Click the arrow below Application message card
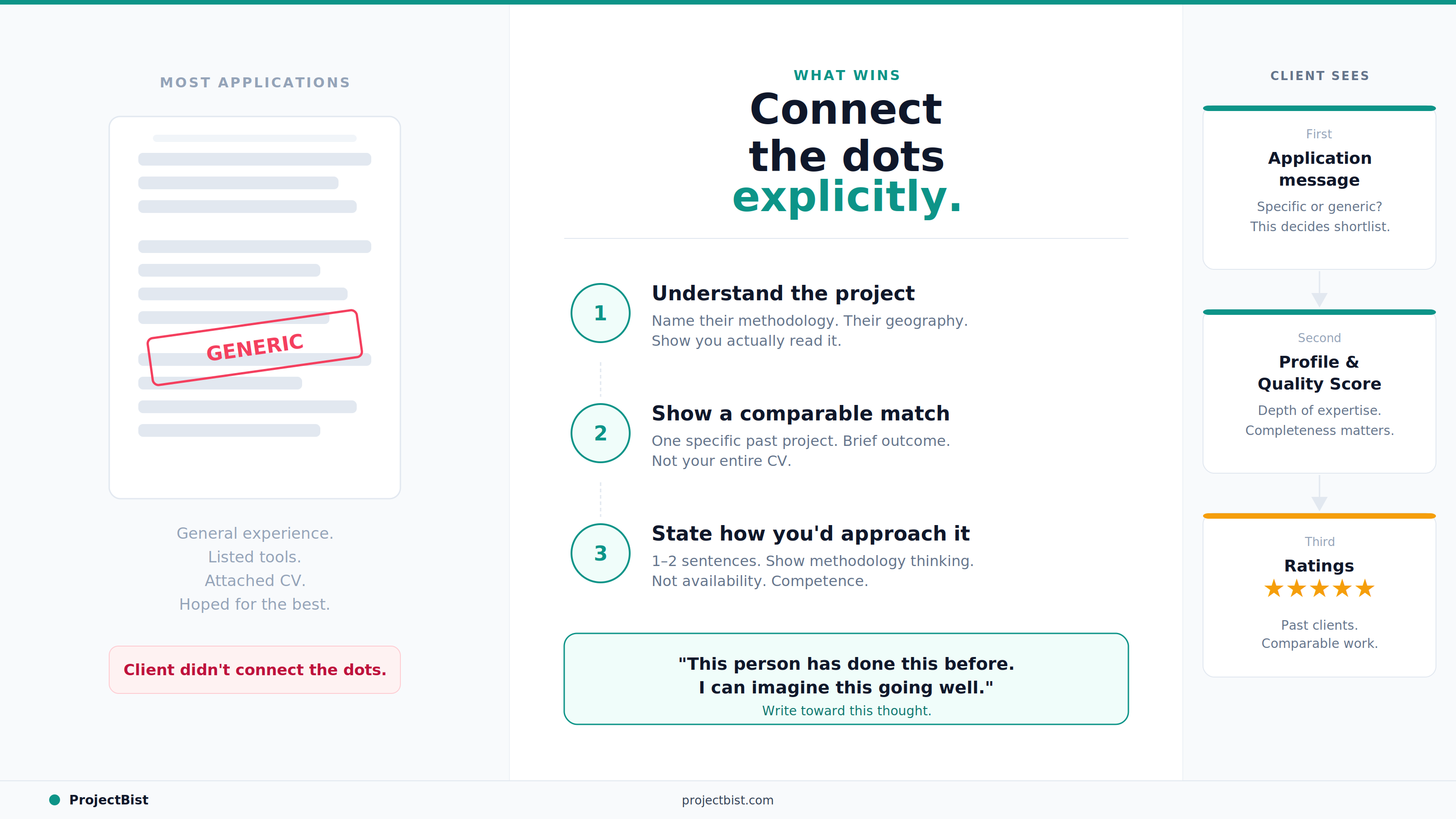 pyautogui.click(x=1319, y=289)
